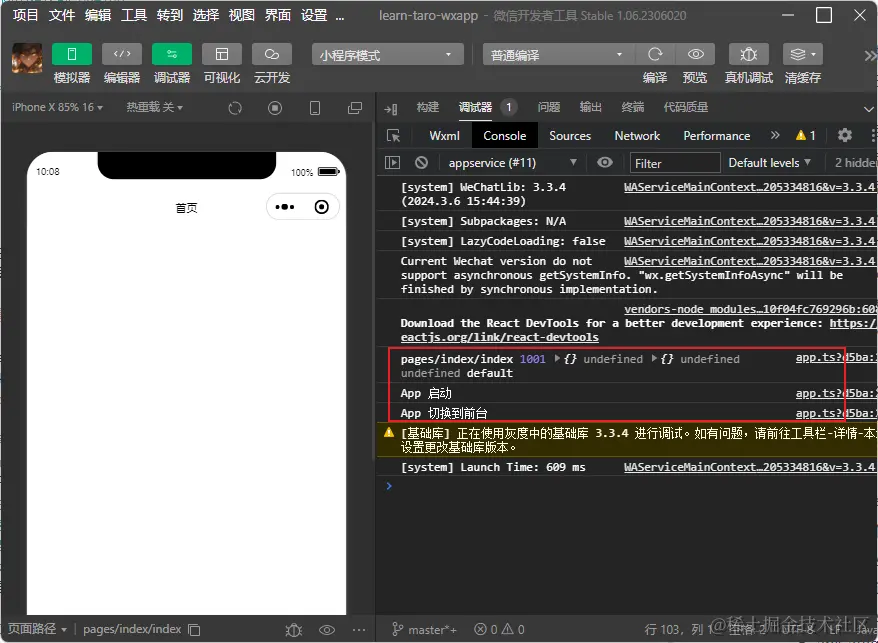Open the 可视化 visual layout tool
Image resolution: width=878 pixels, height=643 pixels.
point(222,54)
